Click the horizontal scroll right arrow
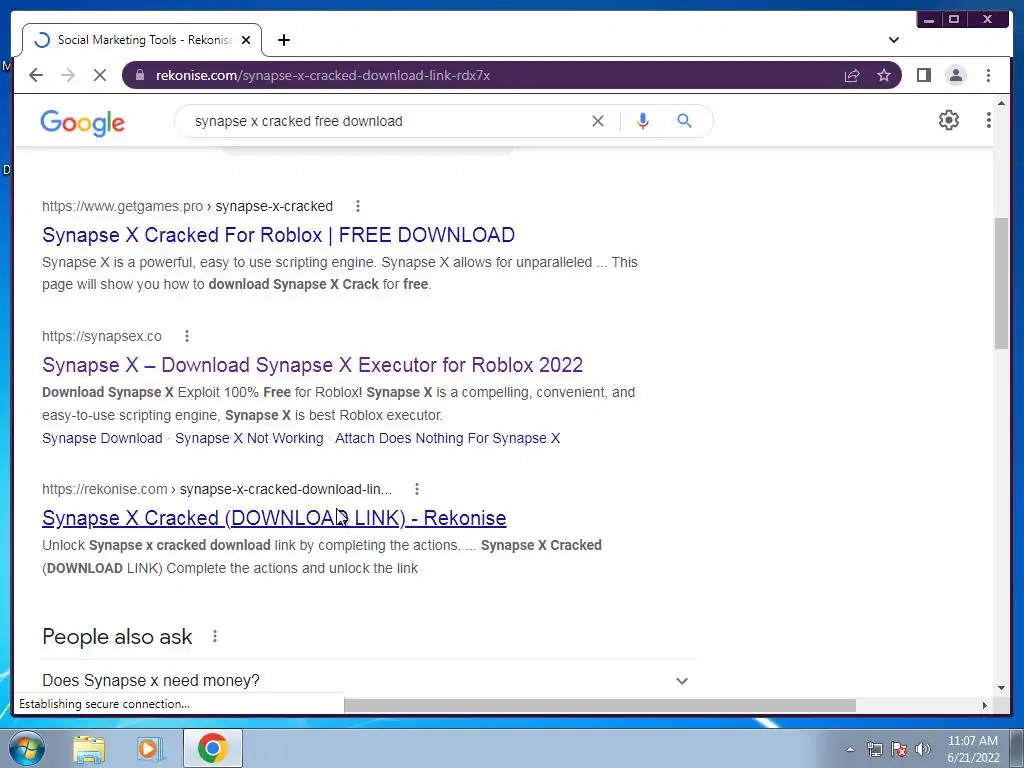The image size is (1024, 768). (985, 705)
